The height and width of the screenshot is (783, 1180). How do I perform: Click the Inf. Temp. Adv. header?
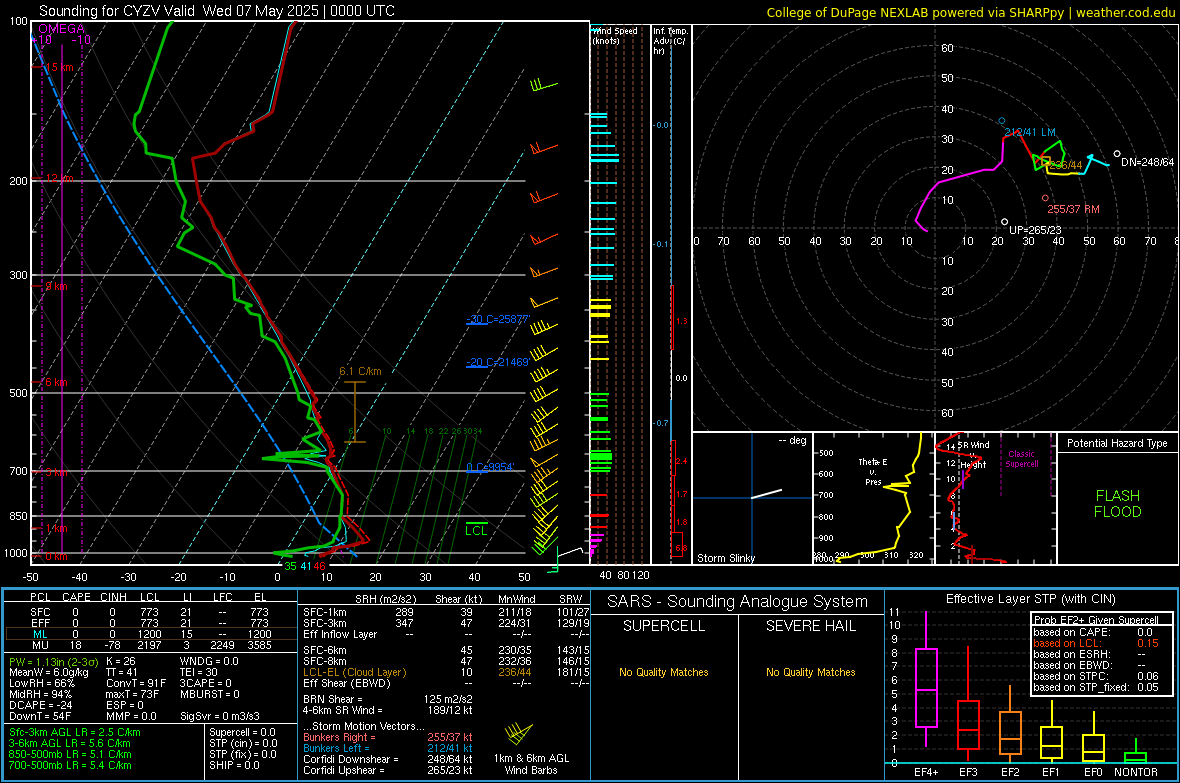click(x=670, y=41)
